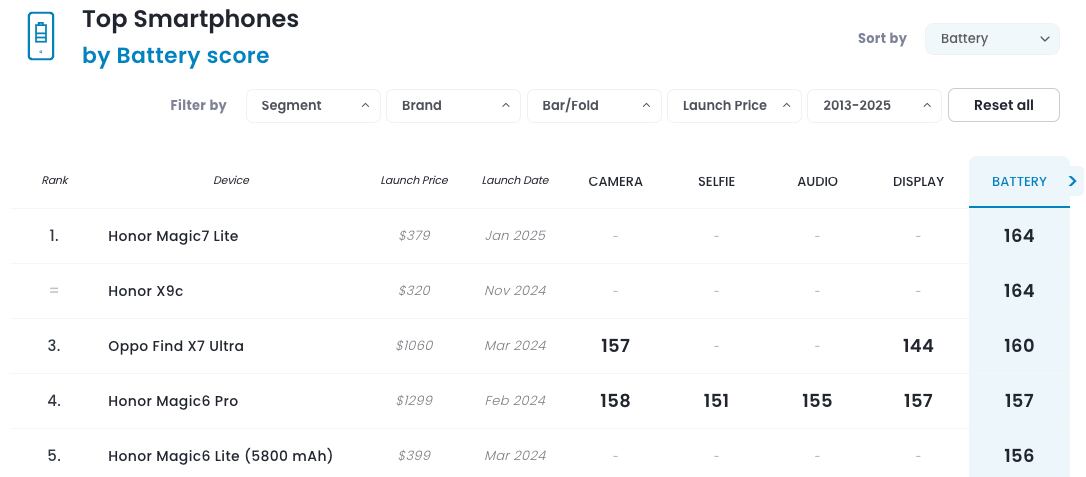
Task: Switch to the AUDIO score column
Action: (x=817, y=182)
